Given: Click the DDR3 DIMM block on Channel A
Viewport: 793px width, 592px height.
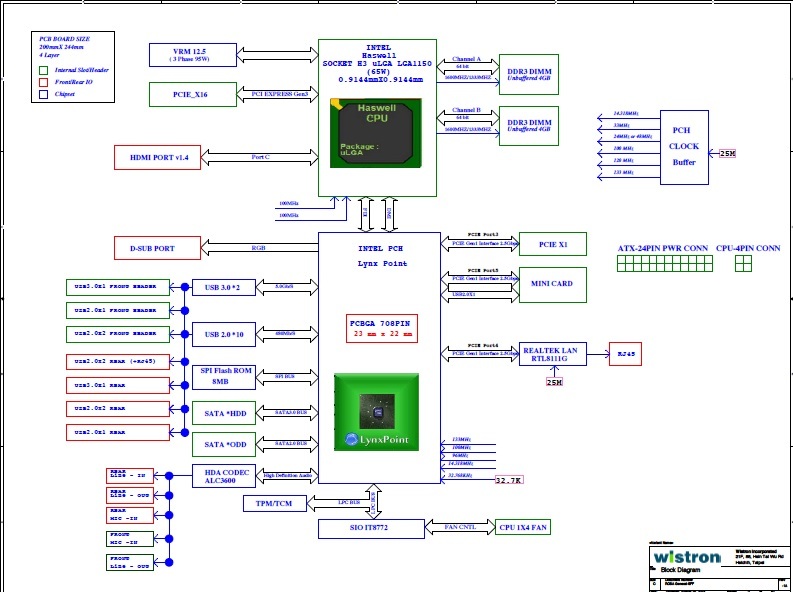Looking at the screenshot, I should tap(529, 74).
